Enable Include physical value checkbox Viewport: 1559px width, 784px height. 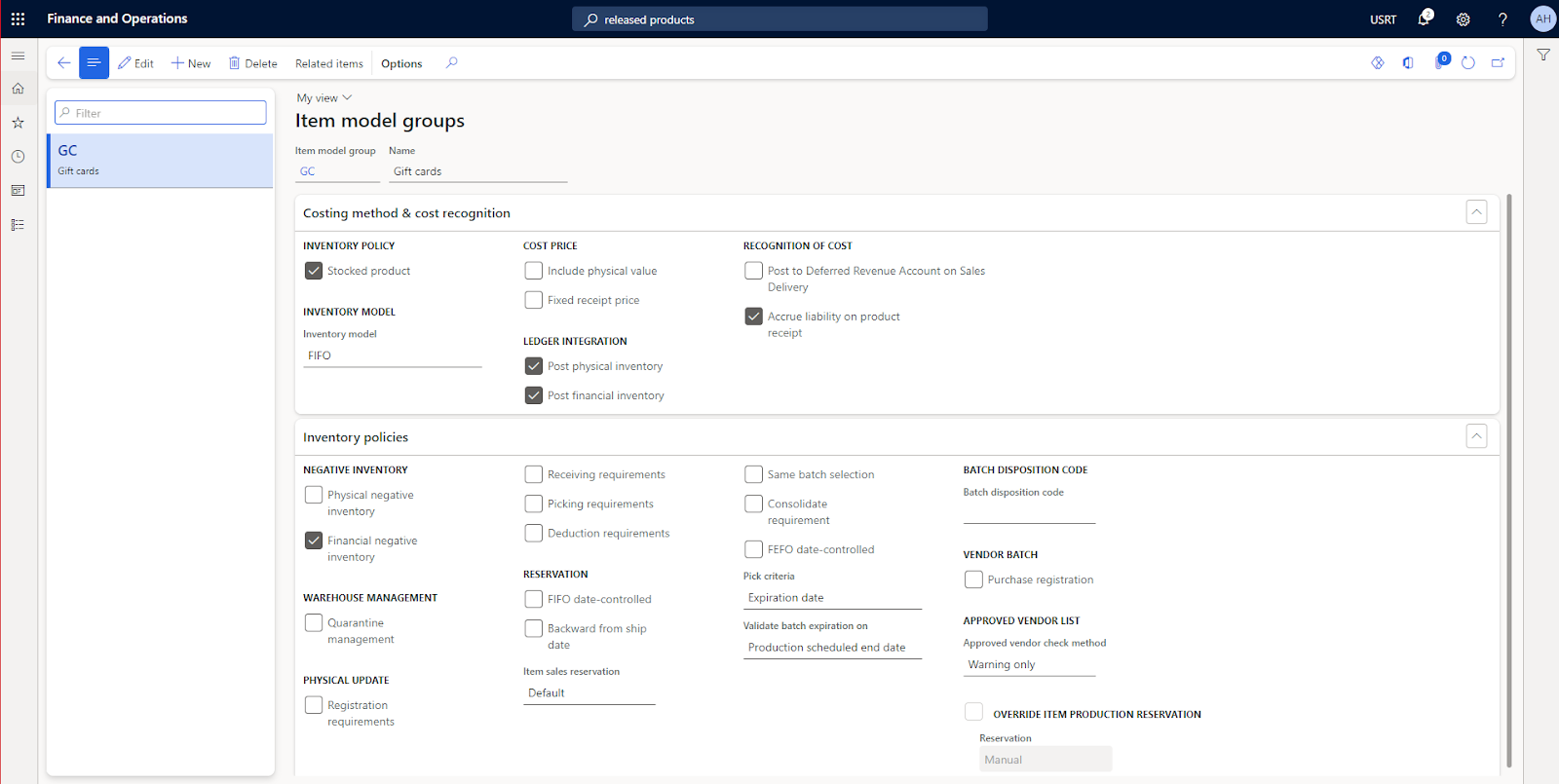pyautogui.click(x=534, y=271)
